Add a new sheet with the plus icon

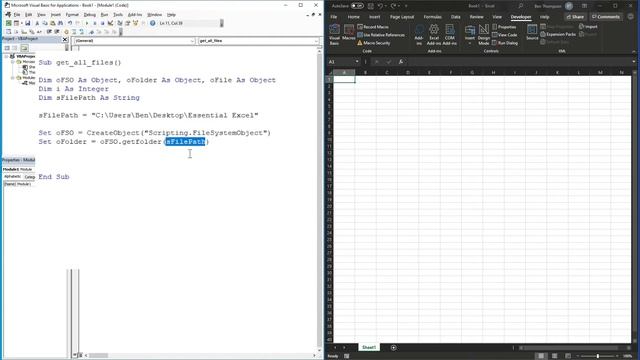[x=393, y=348]
